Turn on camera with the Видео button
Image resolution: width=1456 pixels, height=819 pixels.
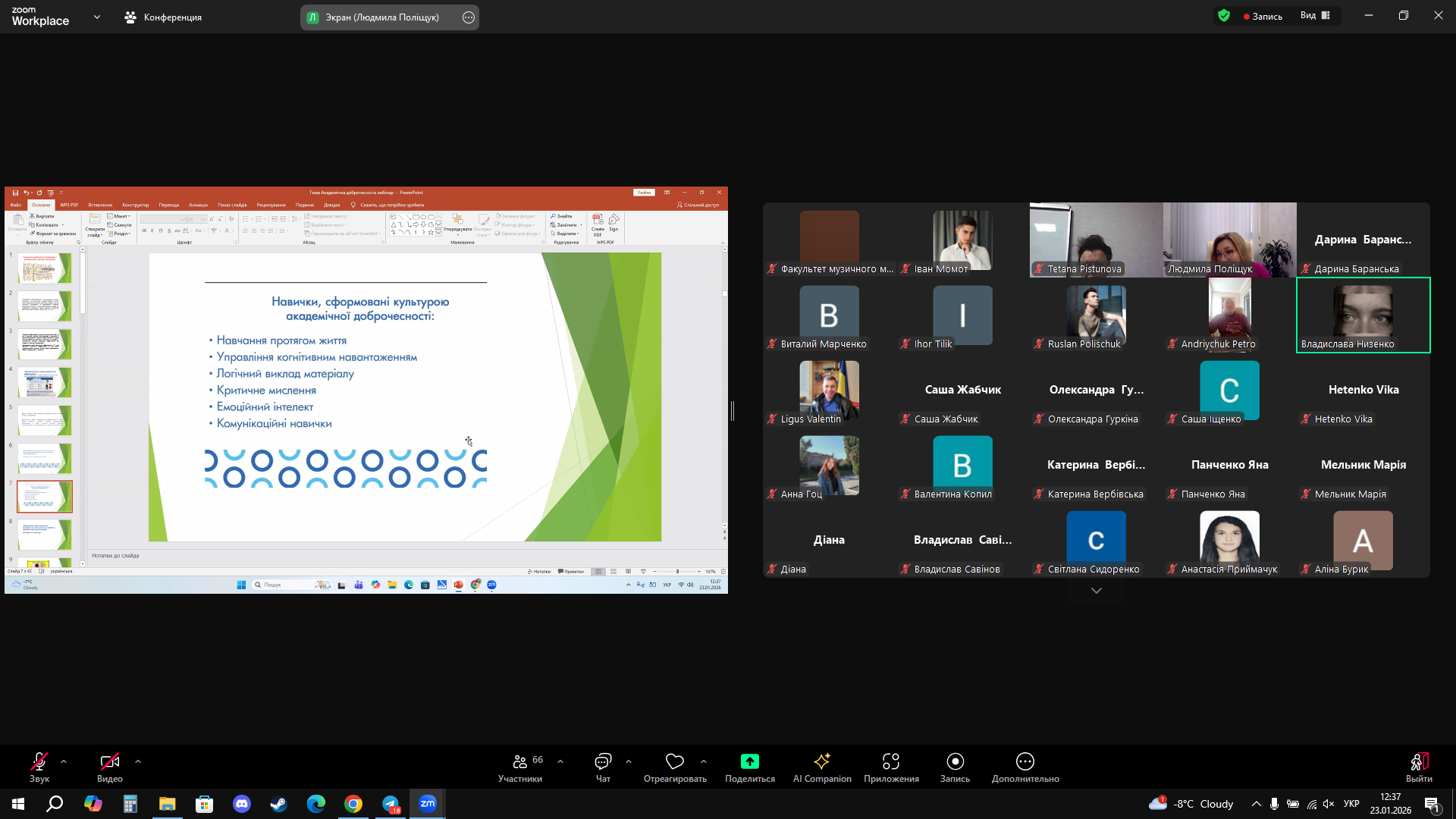coord(110,767)
